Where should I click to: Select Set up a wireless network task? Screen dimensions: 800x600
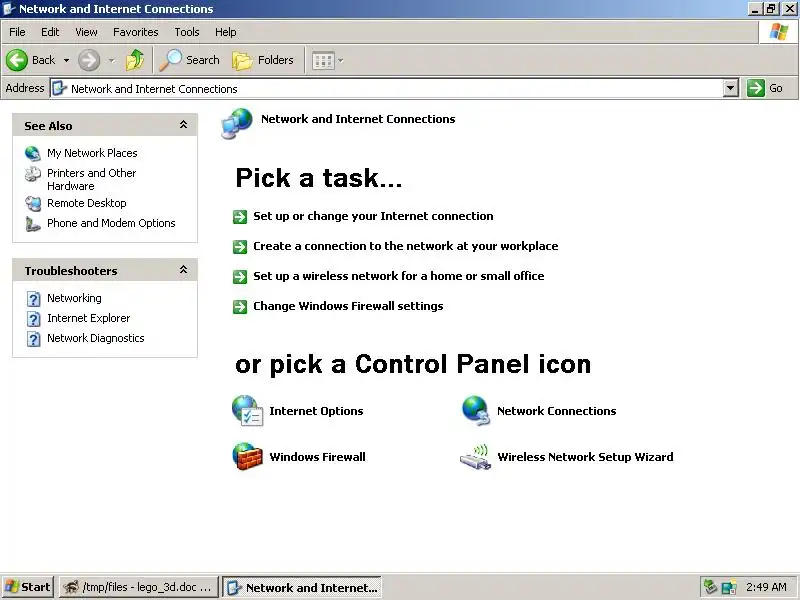point(398,276)
